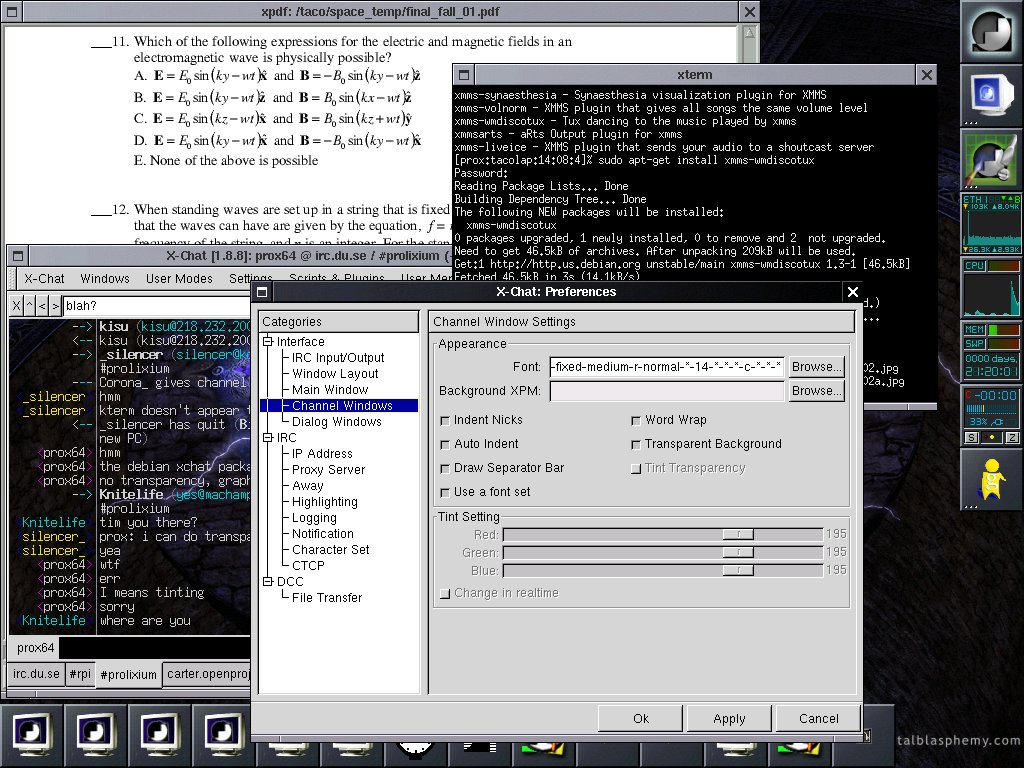Collapse the IRC category tree node

point(268,438)
